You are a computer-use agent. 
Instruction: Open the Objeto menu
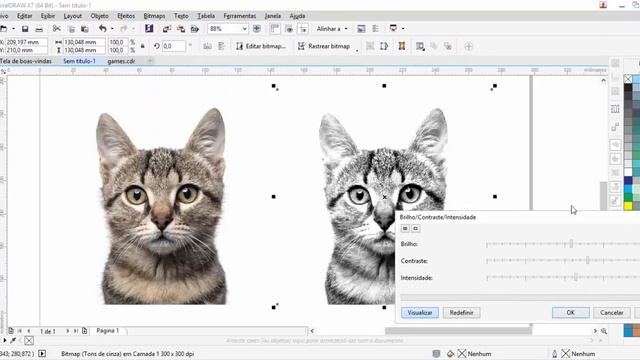(x=100, y=16)
